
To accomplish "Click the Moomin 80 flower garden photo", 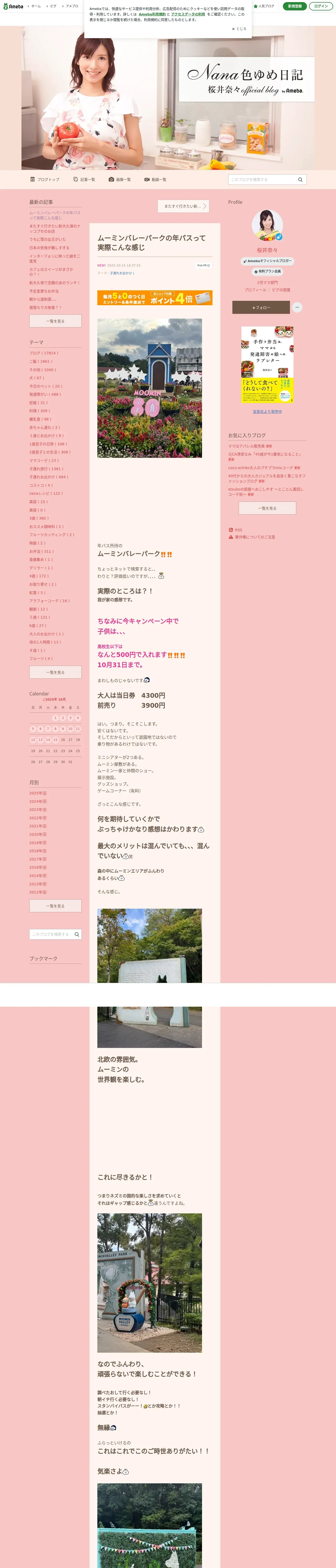I will point(149,388).
